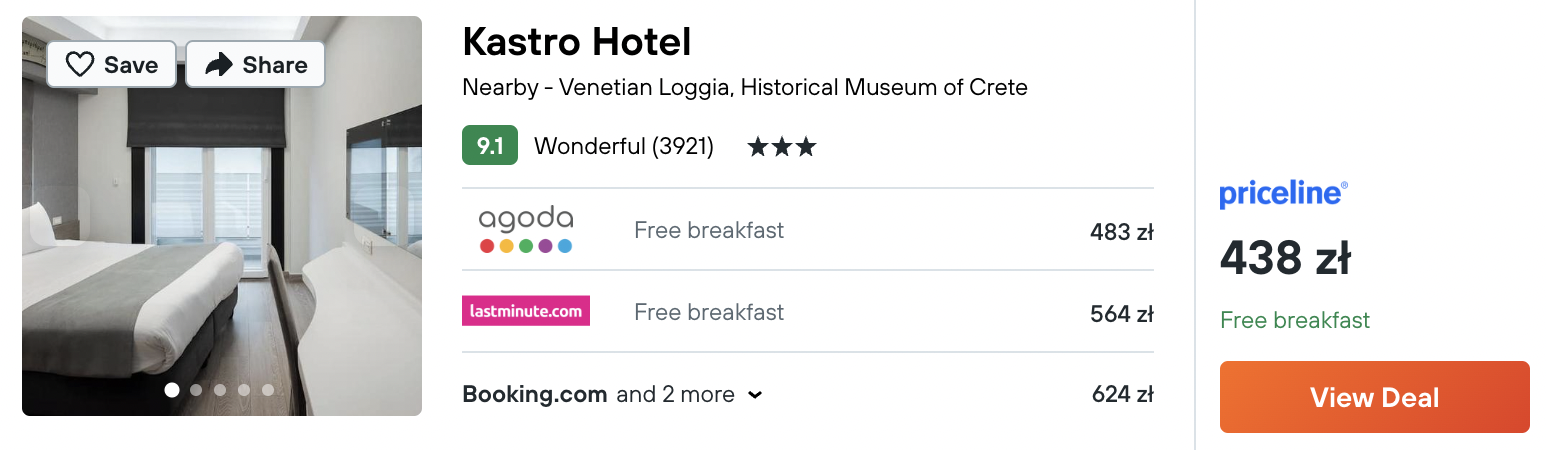Show the third carousel photo dot
This screenshot has height=450, width=1546.
click(220, 390)
